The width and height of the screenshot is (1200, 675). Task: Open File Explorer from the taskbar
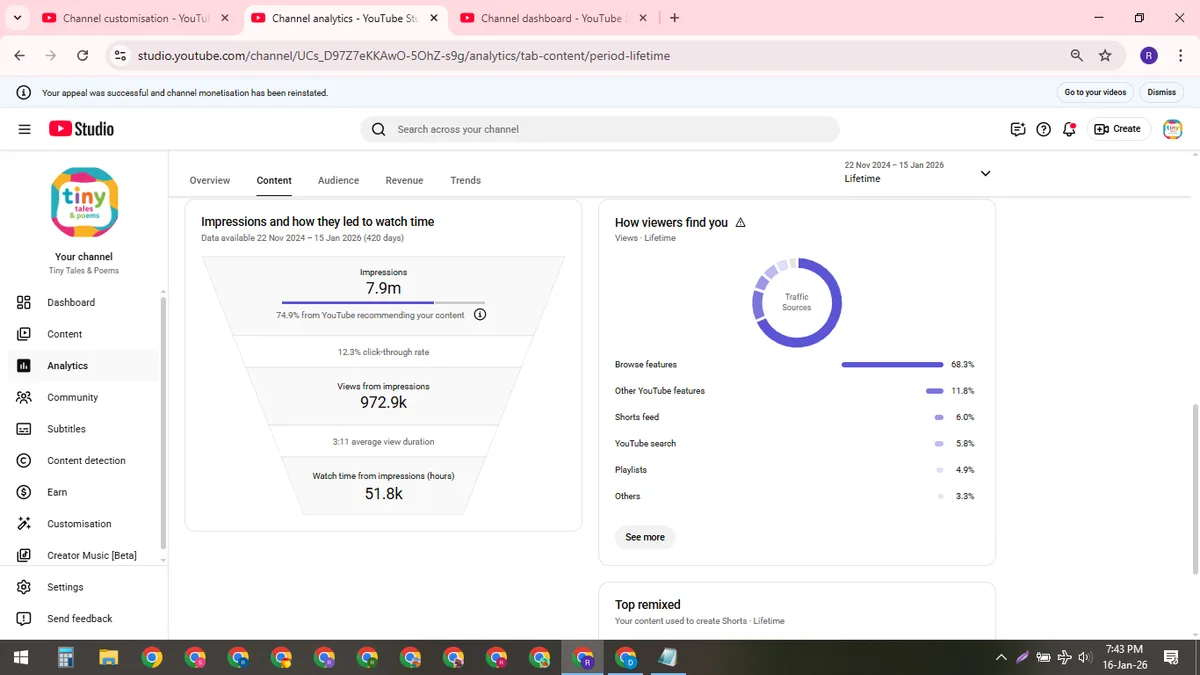point(109,657)
